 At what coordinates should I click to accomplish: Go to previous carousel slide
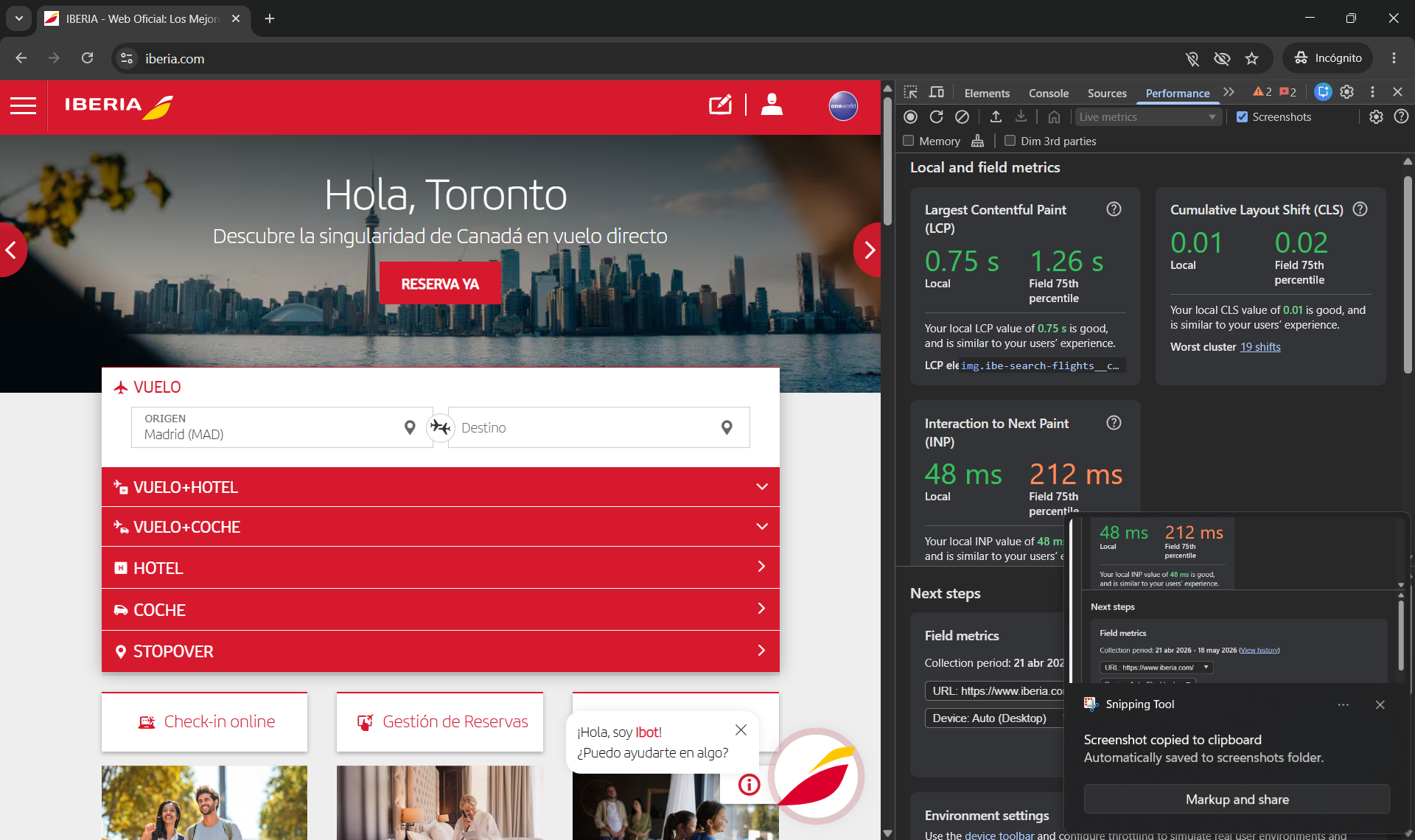tap(12, 250)
